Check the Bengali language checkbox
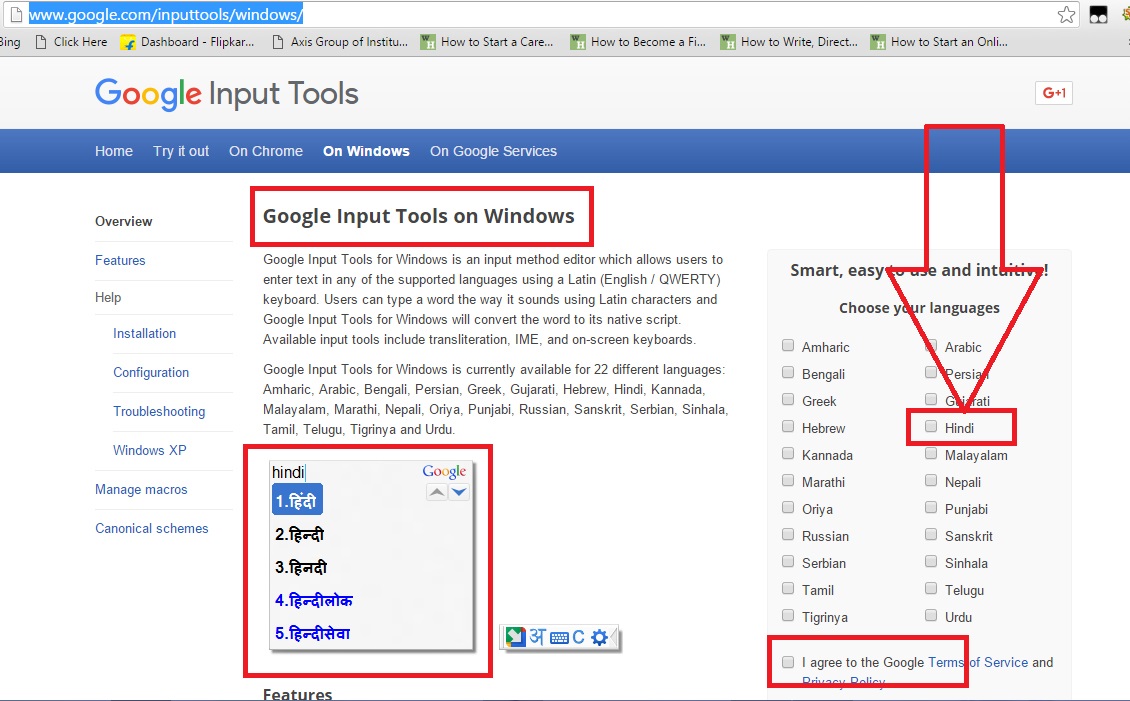1130x701 pixels. [788, 372]
